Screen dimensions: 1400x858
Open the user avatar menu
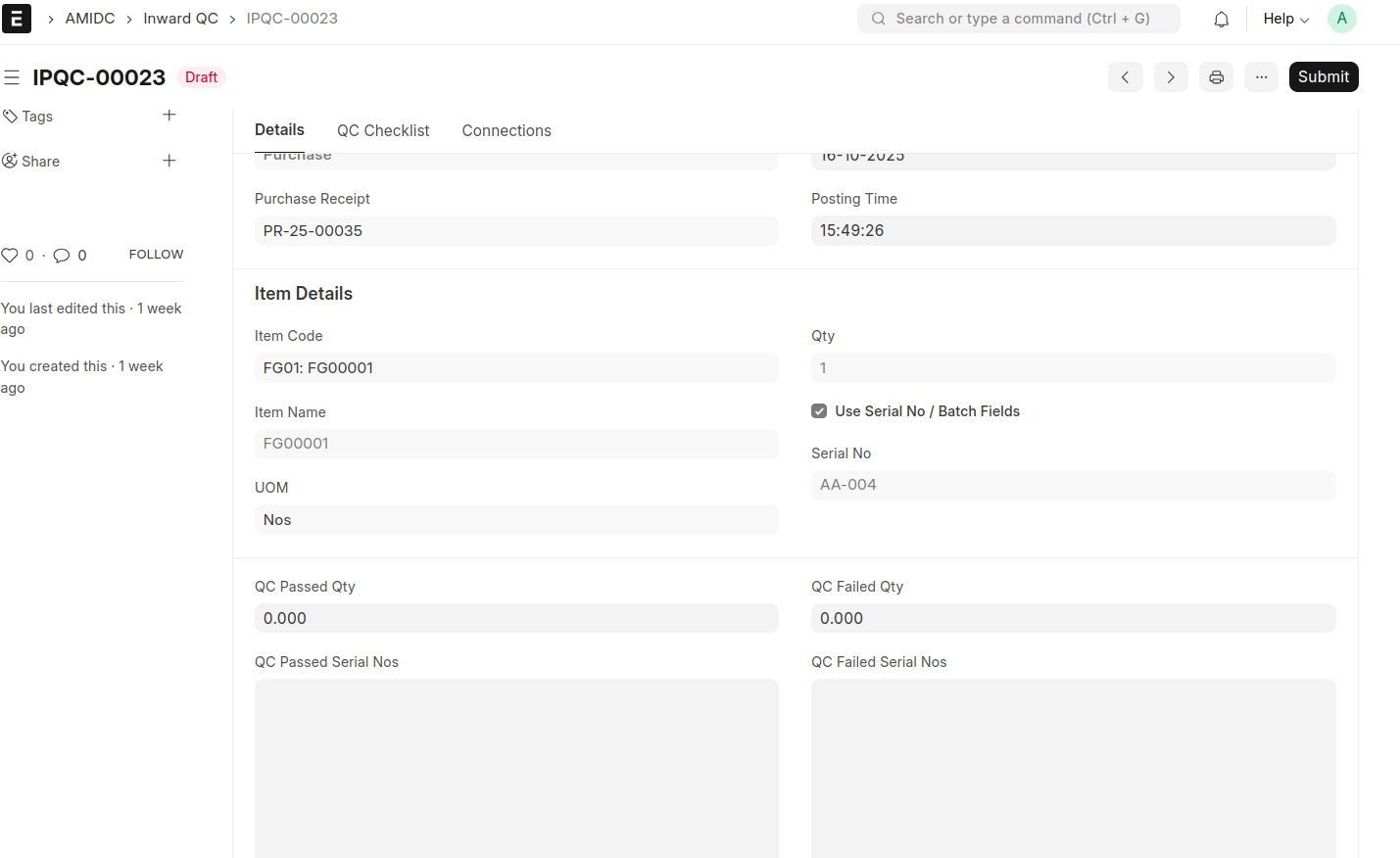(x=1341, y=19)
